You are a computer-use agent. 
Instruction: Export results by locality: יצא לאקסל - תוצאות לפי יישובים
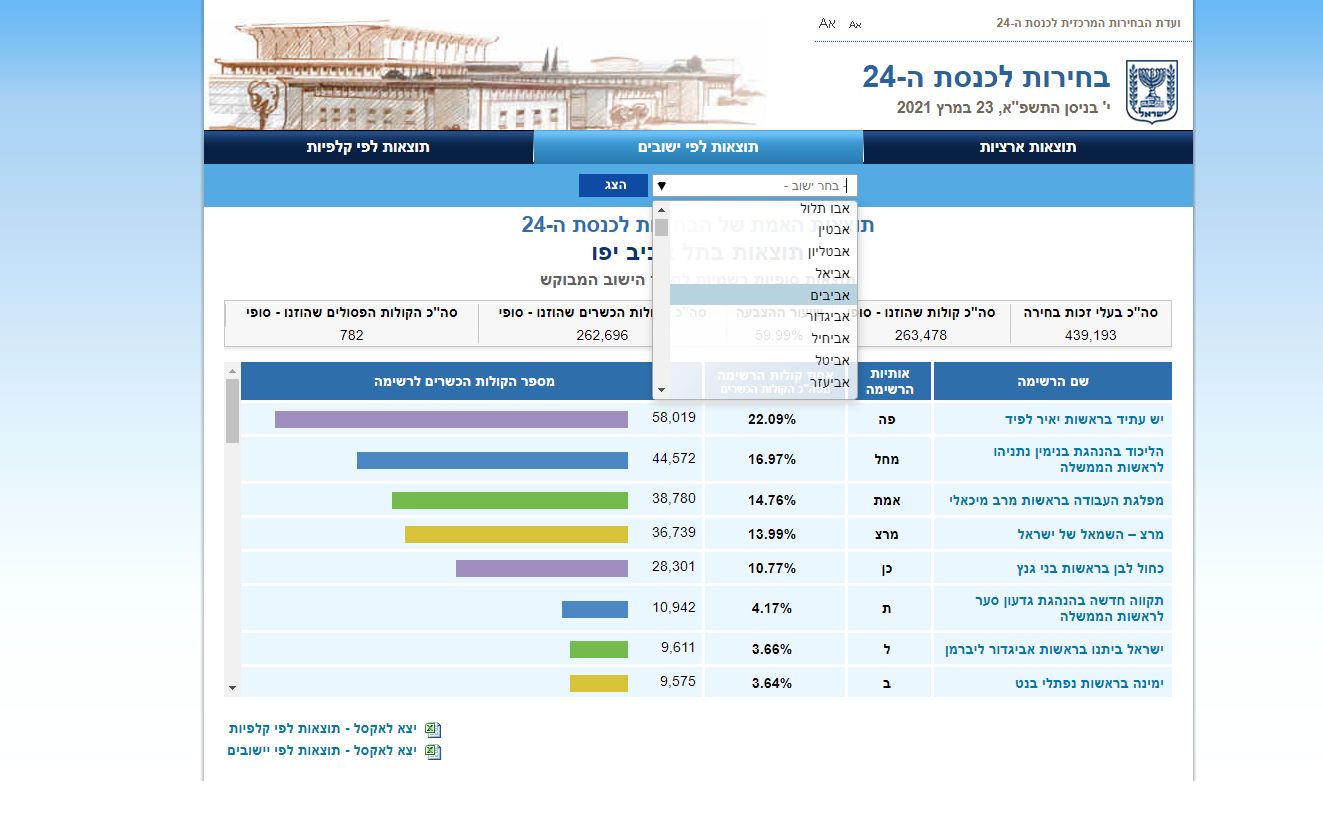[321, 751]
